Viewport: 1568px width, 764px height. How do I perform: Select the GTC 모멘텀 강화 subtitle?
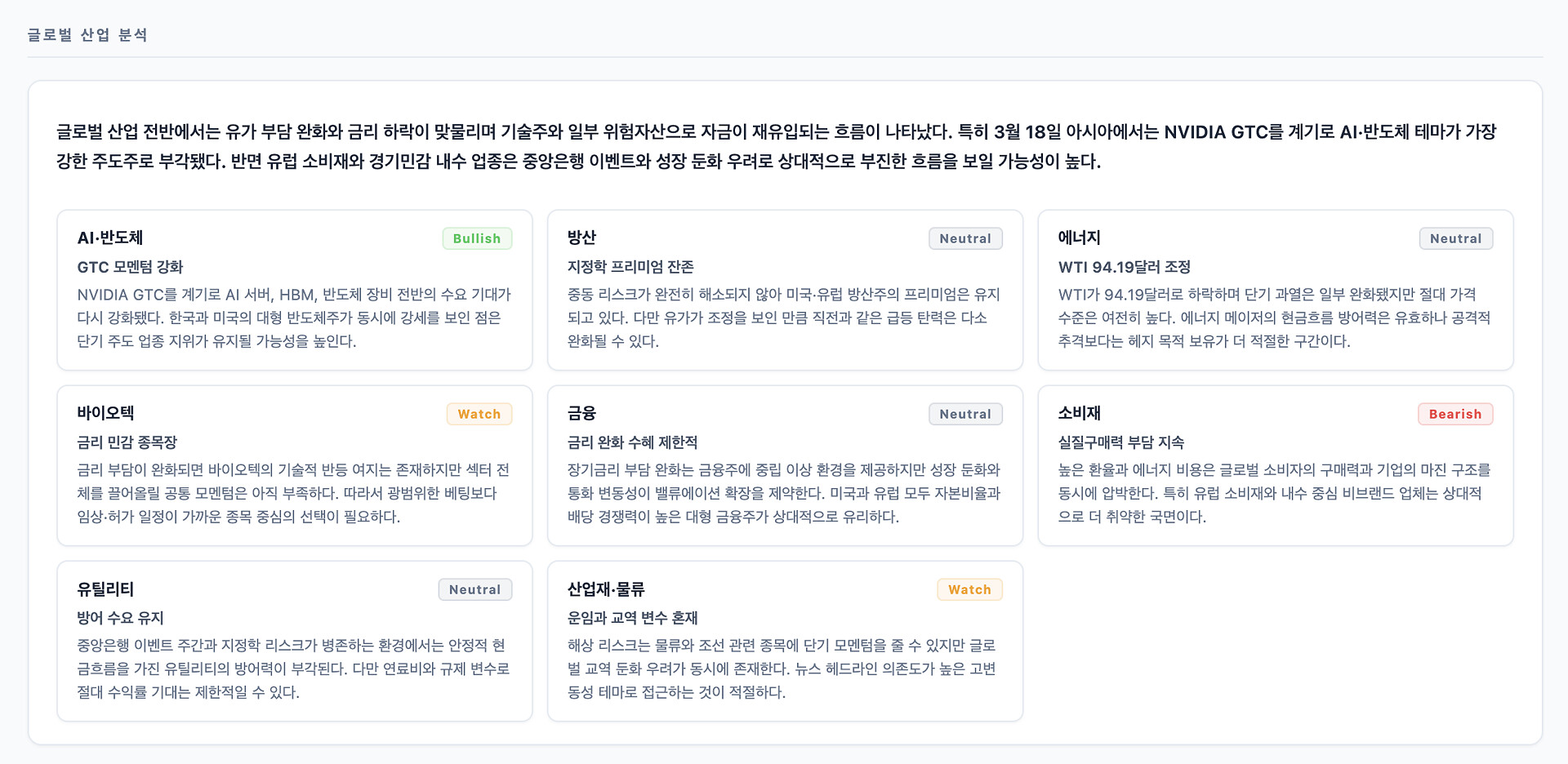[x=130, y=267]
